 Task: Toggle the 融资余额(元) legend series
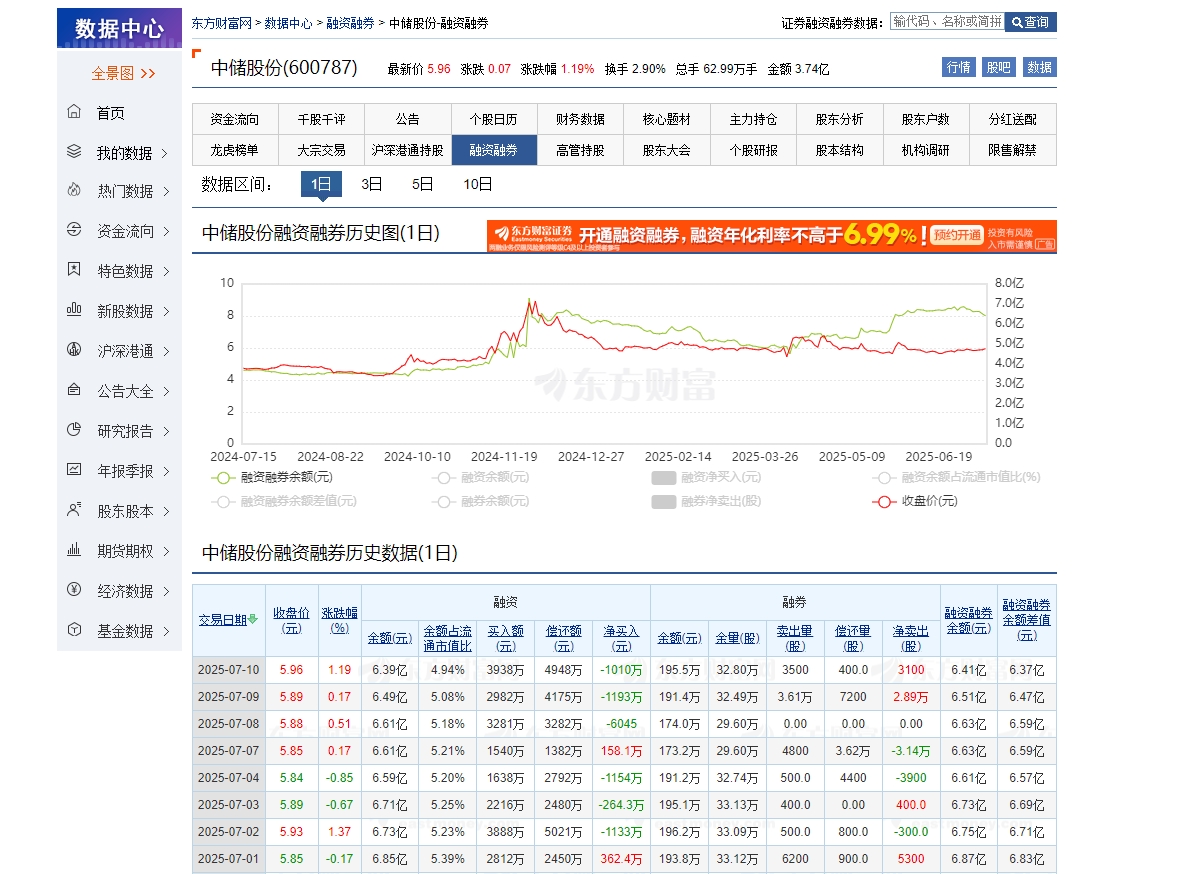(x=481, y=478)
